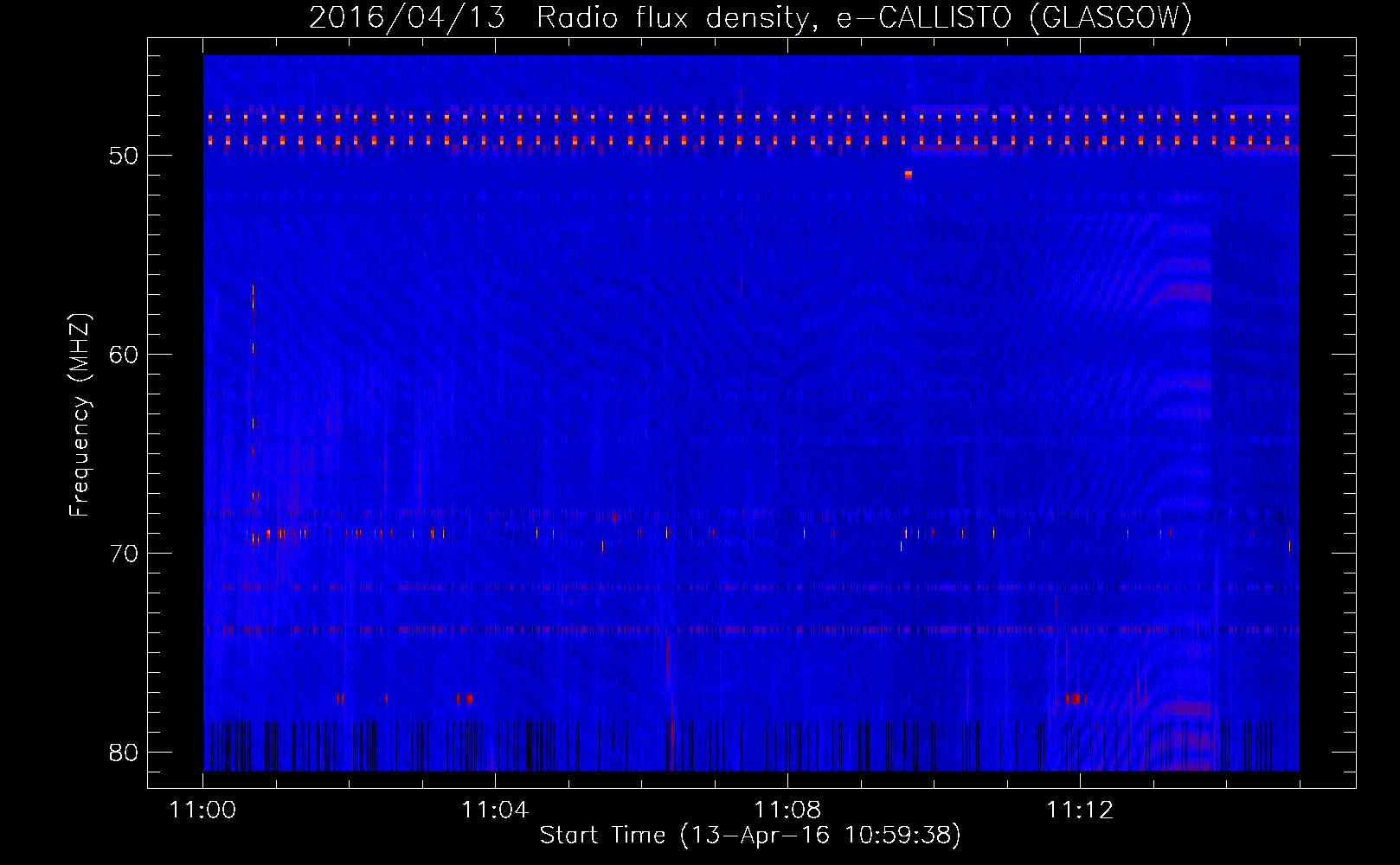Click the 11:04 time axis label
This screenshot has height=865, width=1400.
tap(495, 811)
